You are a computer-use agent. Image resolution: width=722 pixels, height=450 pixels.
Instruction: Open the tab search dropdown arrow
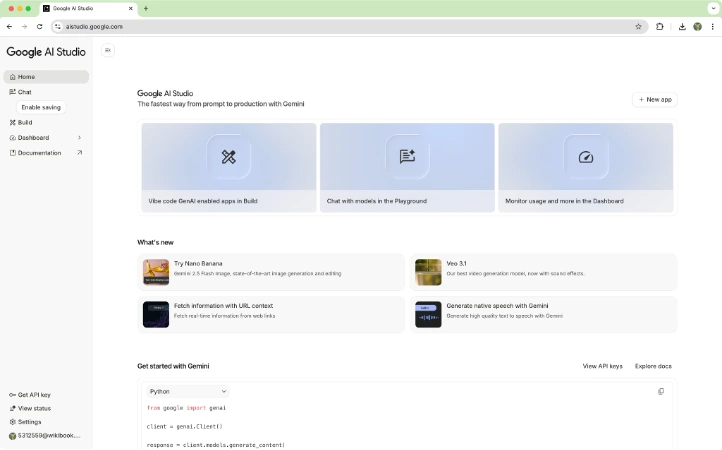tap(713, 8)
